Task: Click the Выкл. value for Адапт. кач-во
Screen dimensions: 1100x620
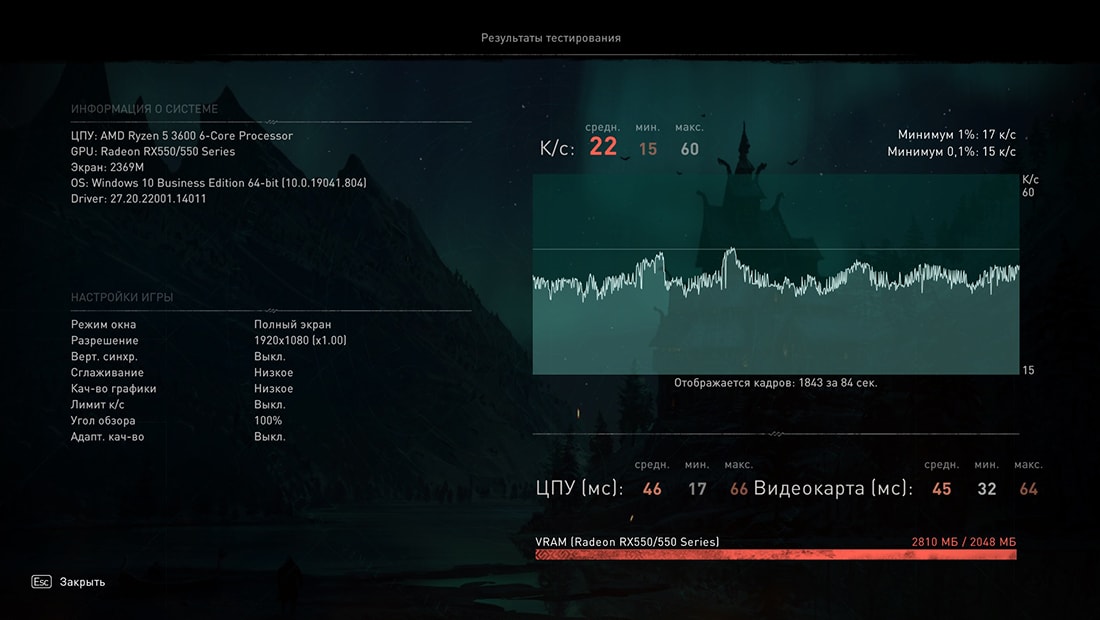Action: pyautogui.click(x=269, y=436)
